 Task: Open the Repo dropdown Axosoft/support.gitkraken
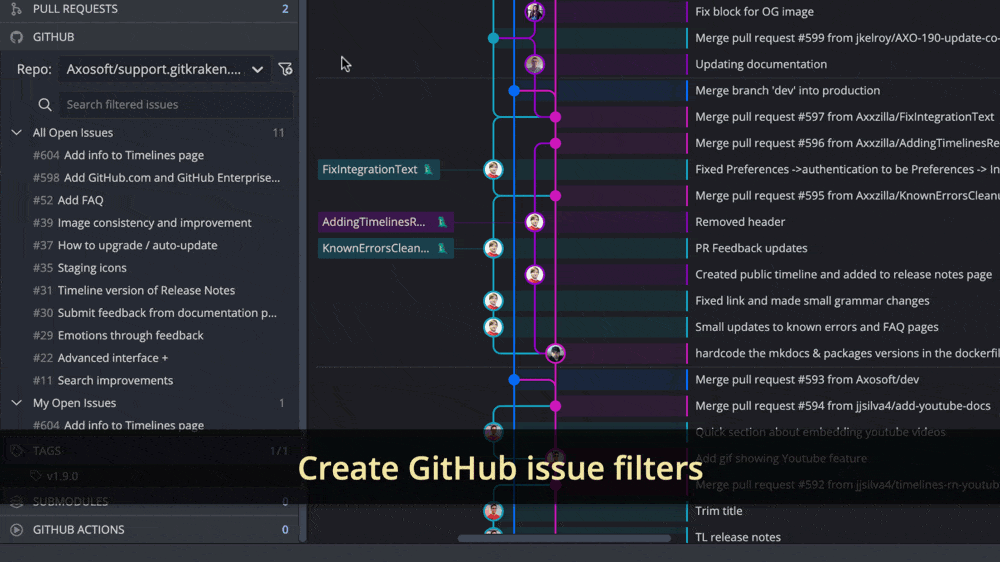point(165,69)
